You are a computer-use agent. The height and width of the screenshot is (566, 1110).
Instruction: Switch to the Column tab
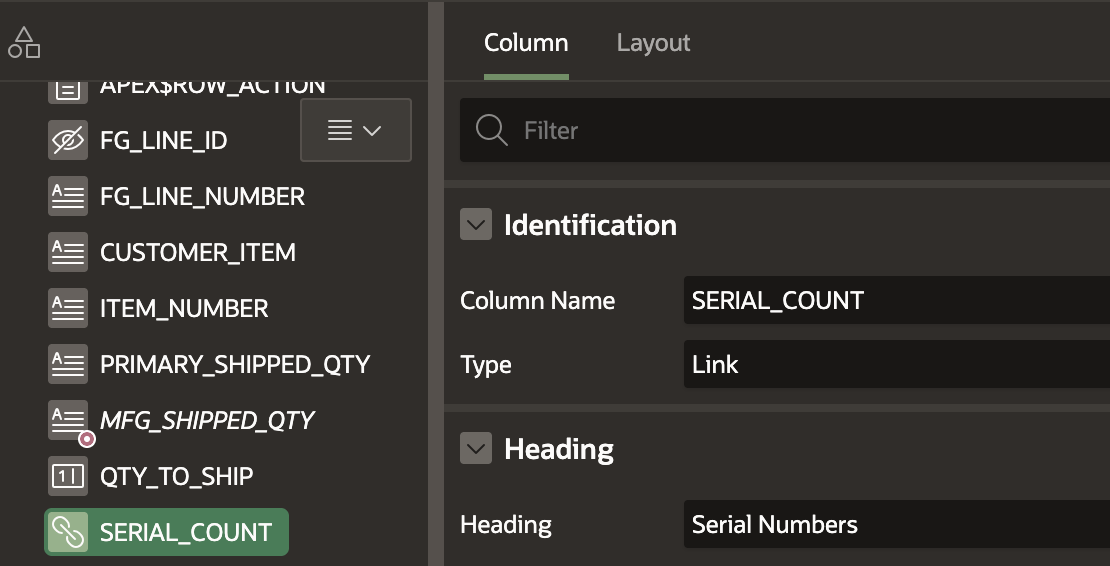coord(526,42)
